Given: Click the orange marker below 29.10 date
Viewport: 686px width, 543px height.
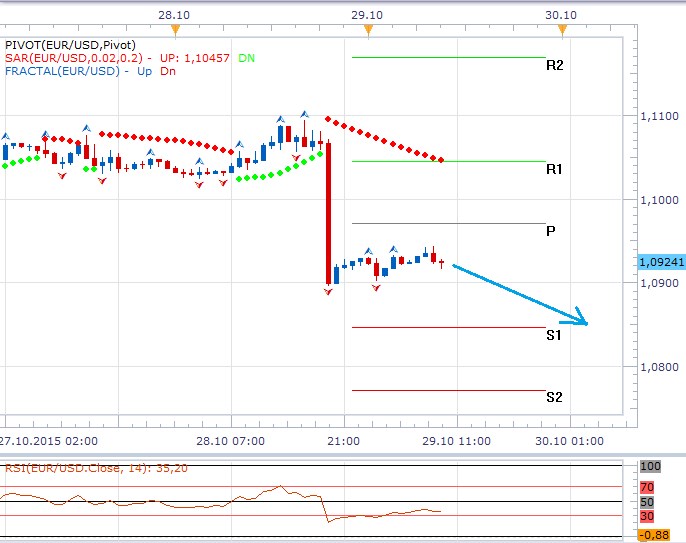Looking at the screenshot, I should coord(368,31).
